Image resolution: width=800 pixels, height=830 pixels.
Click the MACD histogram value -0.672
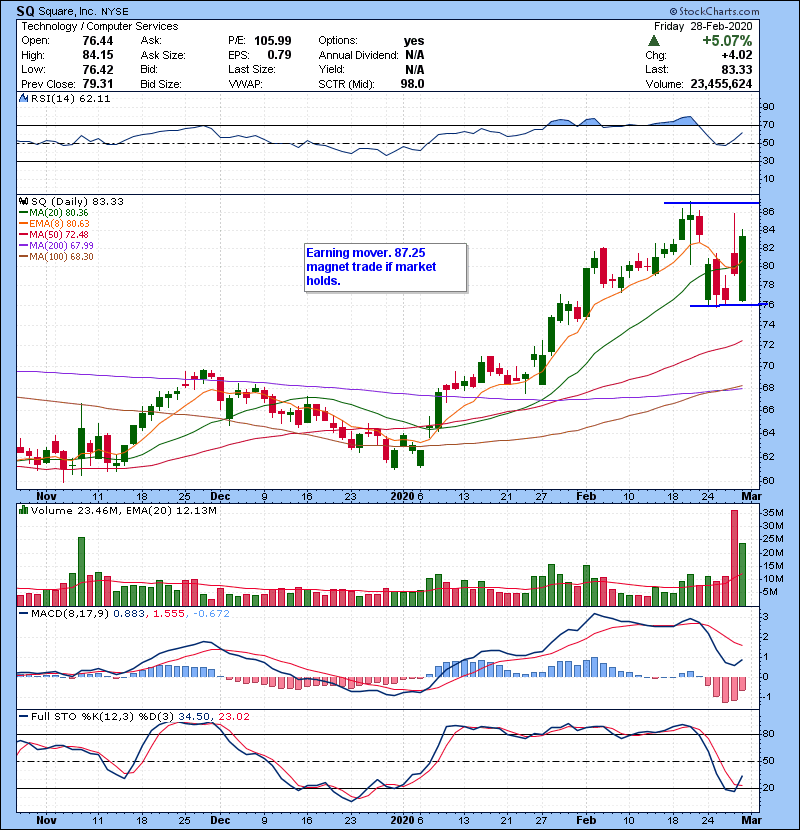211,614
